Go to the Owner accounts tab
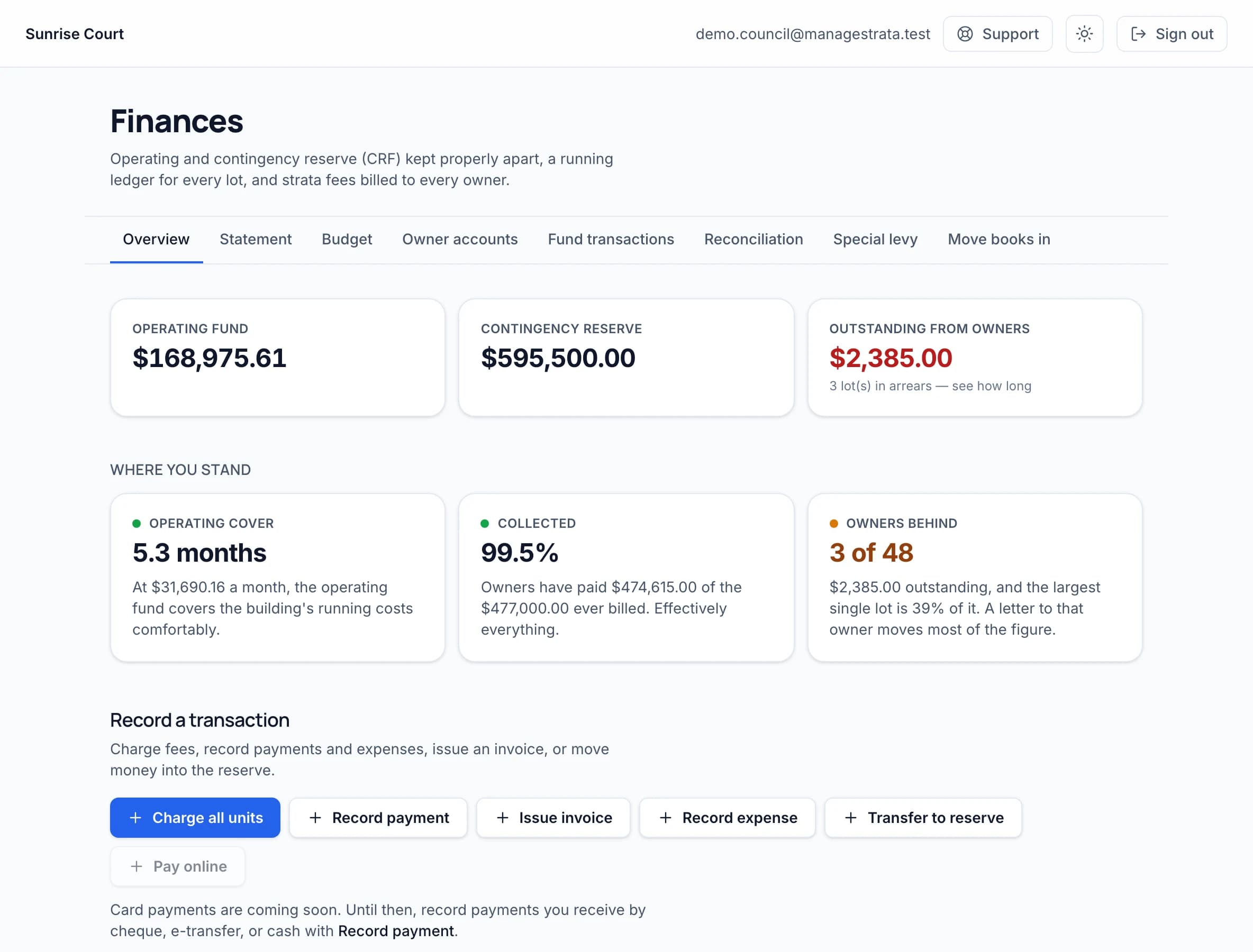The width and height of the screenshot is (1253, 952). pos(460,240)
